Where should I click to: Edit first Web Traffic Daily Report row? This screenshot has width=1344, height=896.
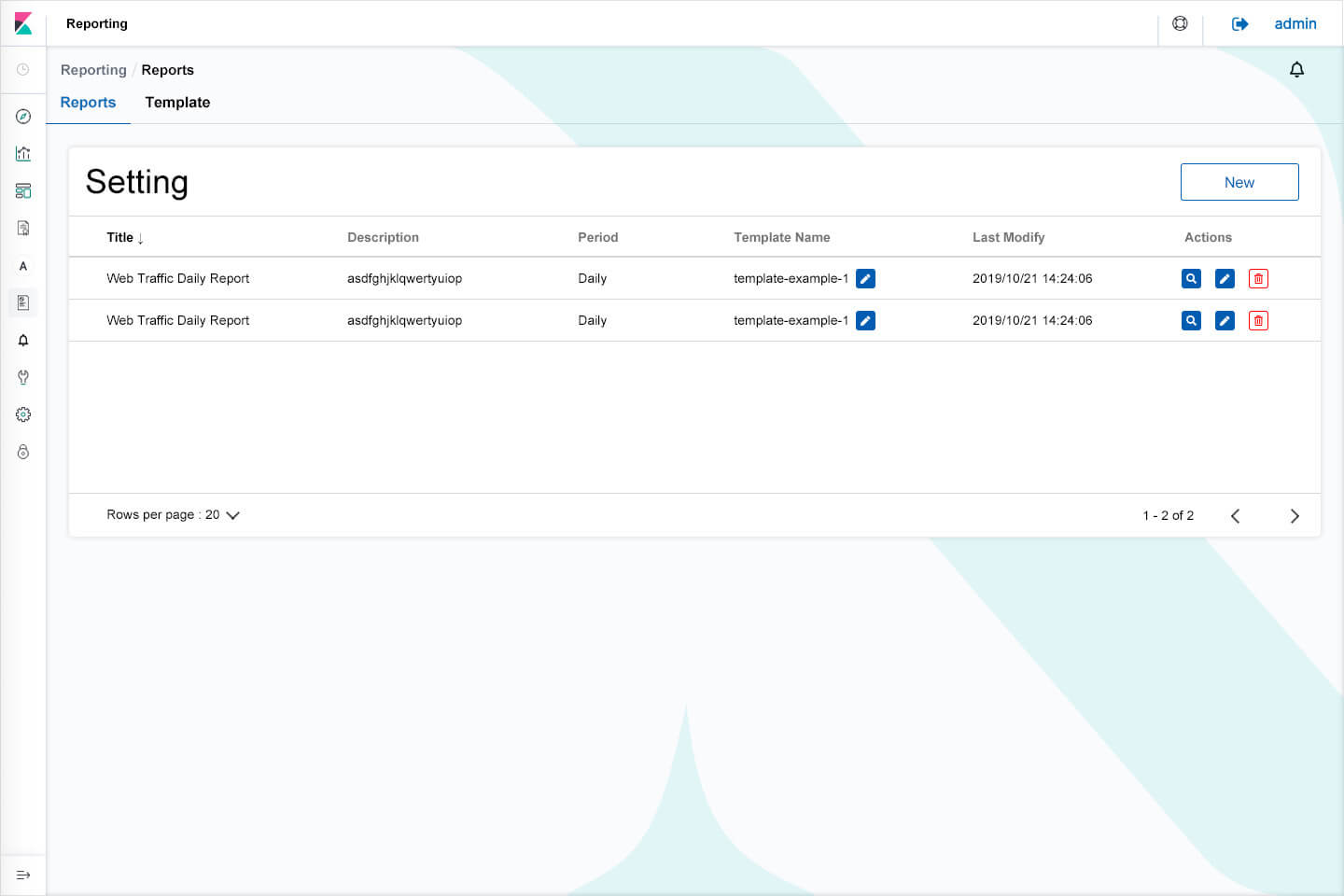pos(1225,278)
